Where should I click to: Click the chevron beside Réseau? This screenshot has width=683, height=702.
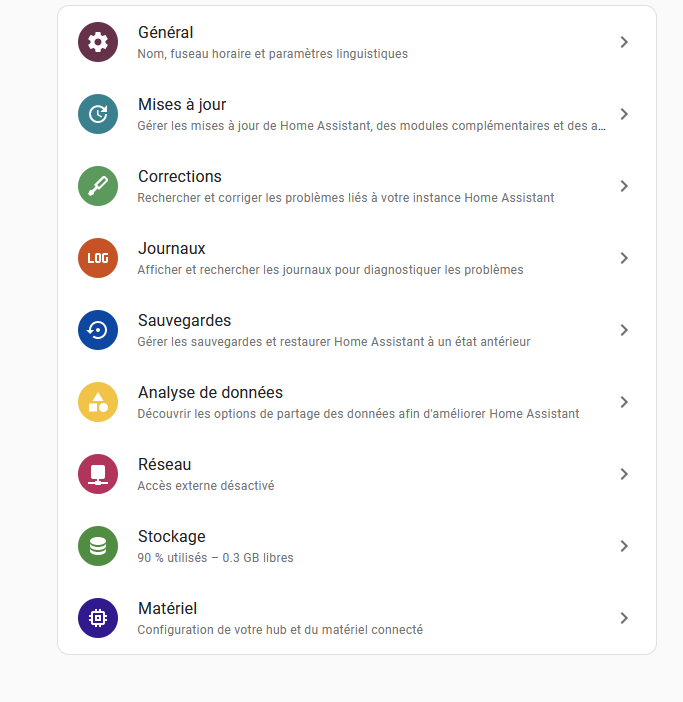tap(624, 474)
